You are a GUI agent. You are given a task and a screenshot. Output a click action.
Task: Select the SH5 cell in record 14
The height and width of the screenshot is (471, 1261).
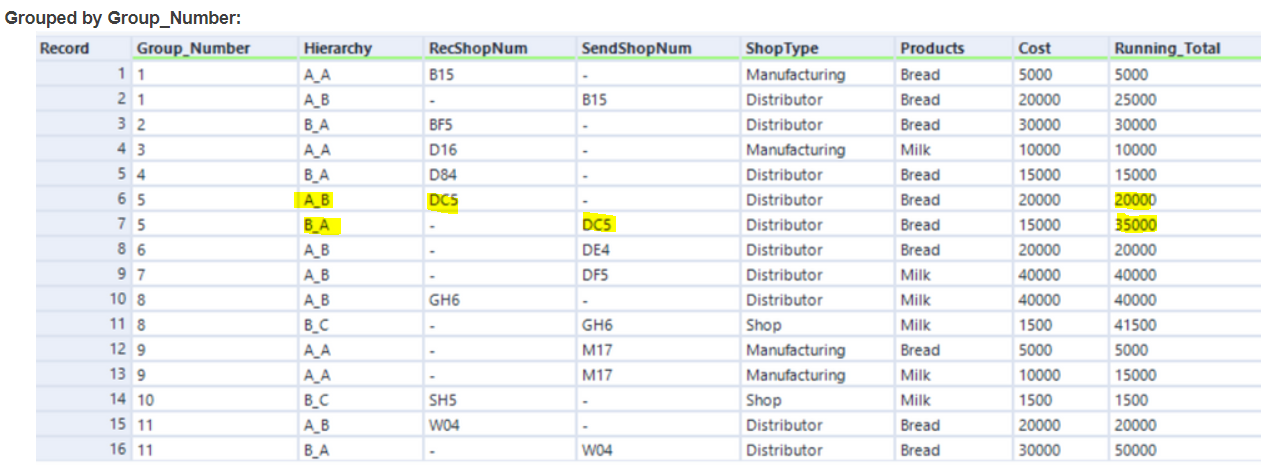click(442, 400)
